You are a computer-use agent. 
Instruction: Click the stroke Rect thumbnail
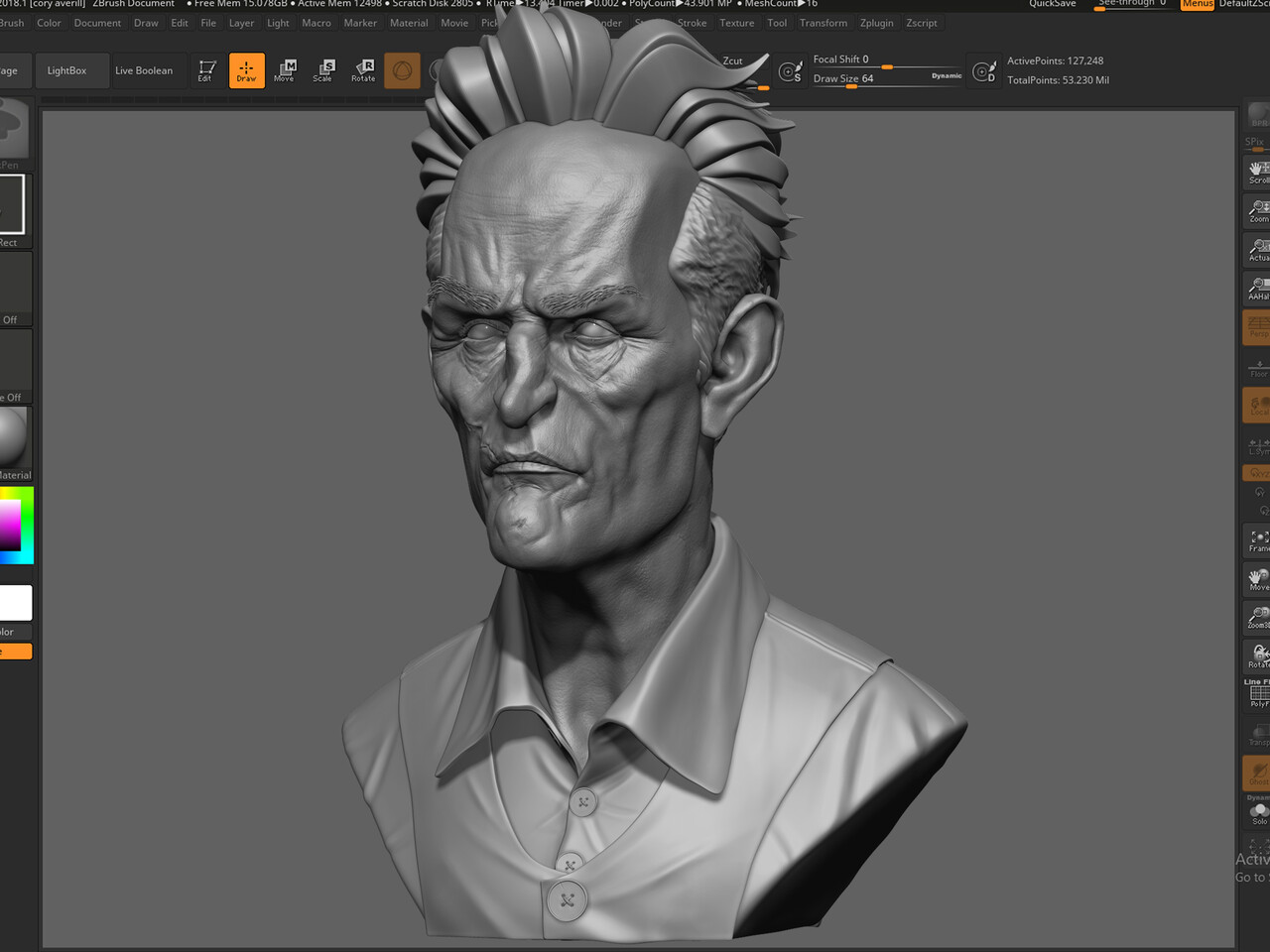click(x=14, y=204)
